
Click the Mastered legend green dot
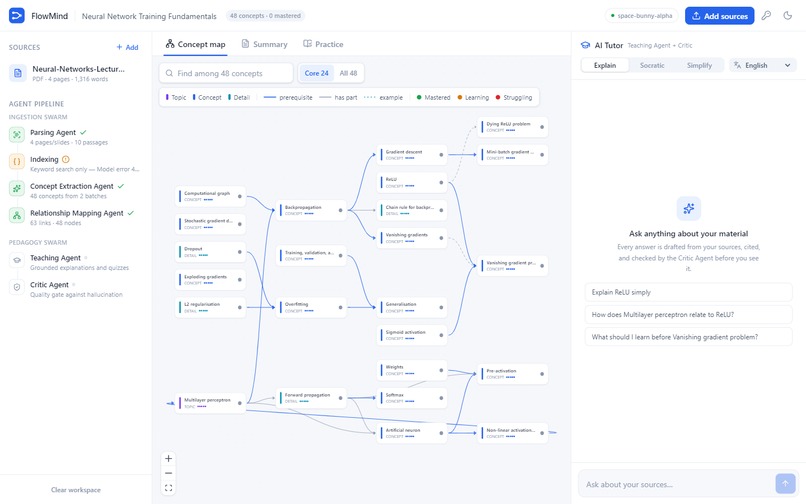[x=419, y=97]
